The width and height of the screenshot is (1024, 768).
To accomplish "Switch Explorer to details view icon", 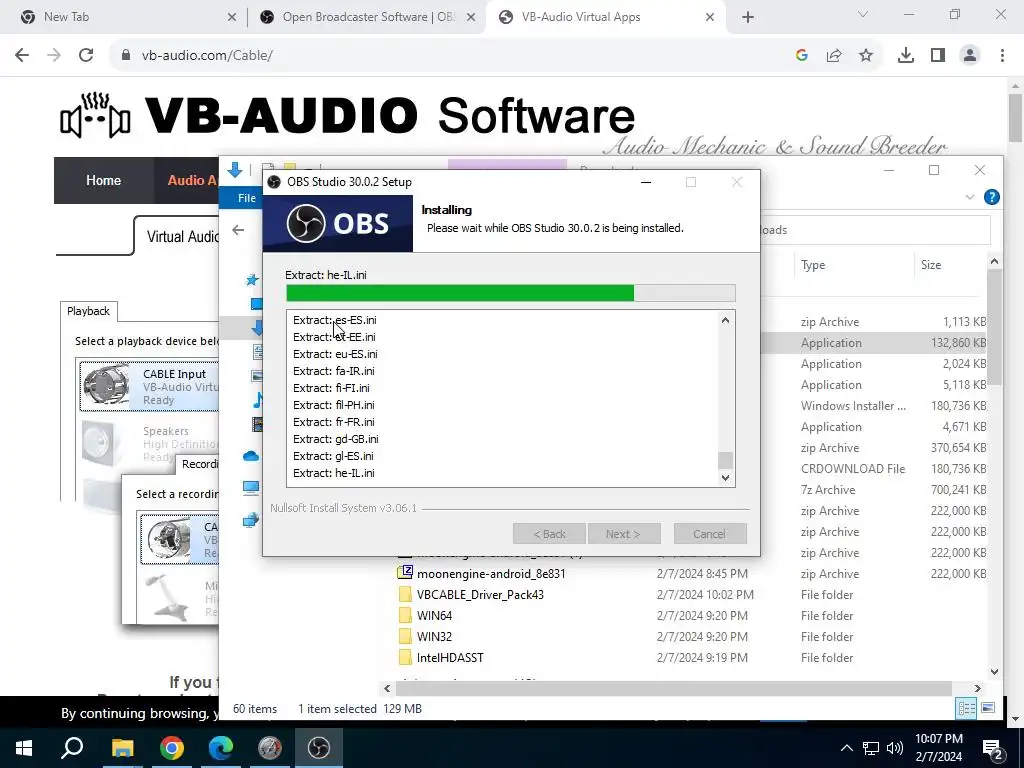I will (x=967, y=708).
